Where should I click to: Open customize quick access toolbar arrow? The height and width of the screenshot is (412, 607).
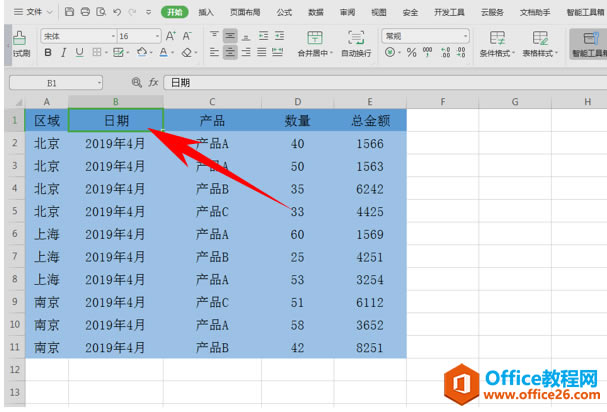(148, 12)
